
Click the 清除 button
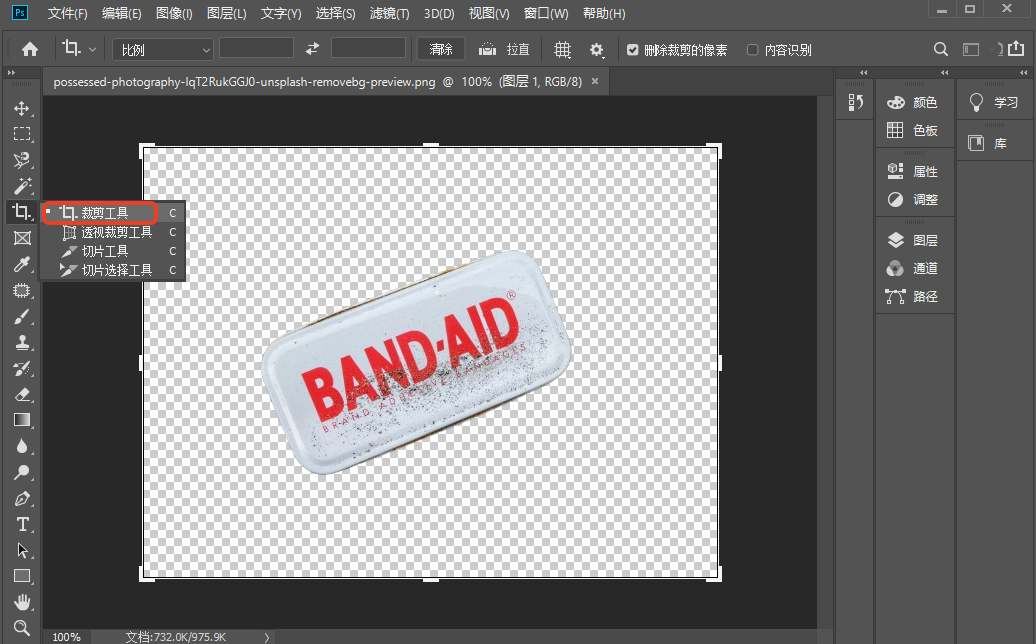(x=441, y=50)
